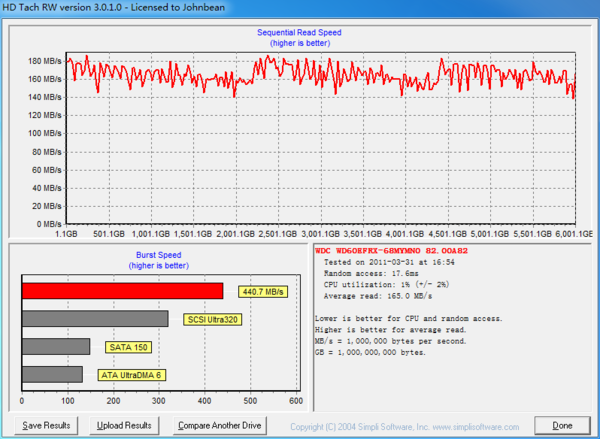Click the gray ATA UltraDMA 6 bar

pyautogui.click(x=52, y=375)
